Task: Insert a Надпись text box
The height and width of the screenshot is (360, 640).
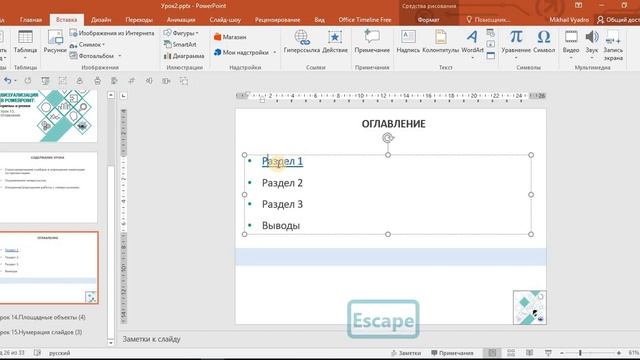Action: click(408, 42)
